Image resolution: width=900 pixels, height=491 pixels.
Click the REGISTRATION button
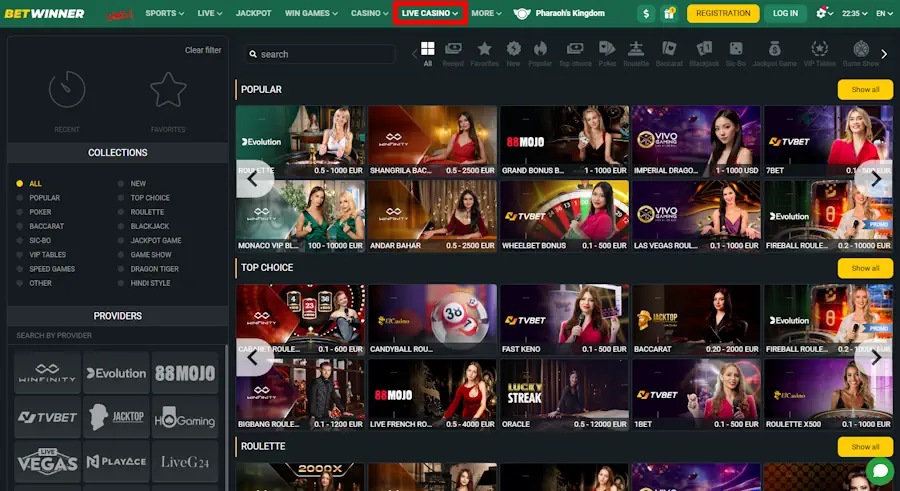[x=723, y=13]
